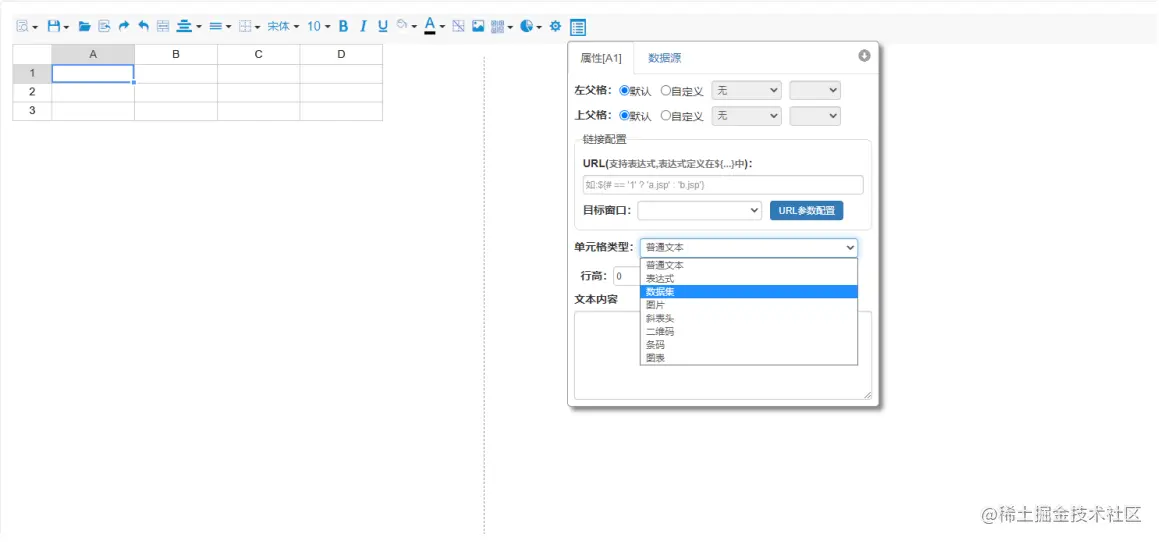Switch to the 数据源 tab
The image size is (1159, 542).
coord(665,58)
